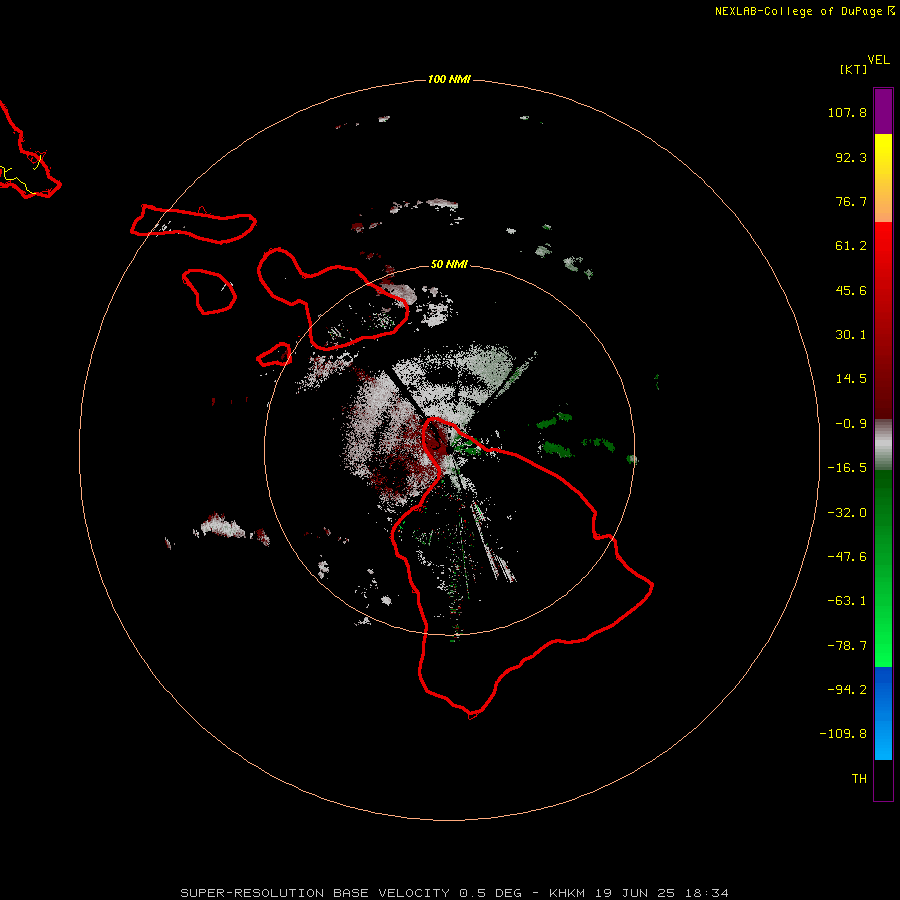Click the -32.0 velocity scale value

pyautogui.click(x=847, y=513)
